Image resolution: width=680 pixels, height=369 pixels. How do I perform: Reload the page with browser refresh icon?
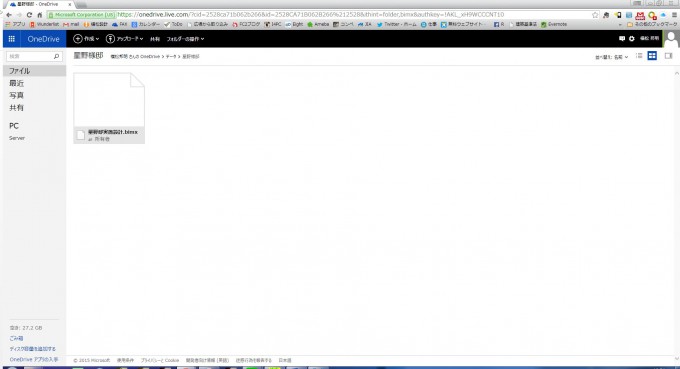coord(29,15)
